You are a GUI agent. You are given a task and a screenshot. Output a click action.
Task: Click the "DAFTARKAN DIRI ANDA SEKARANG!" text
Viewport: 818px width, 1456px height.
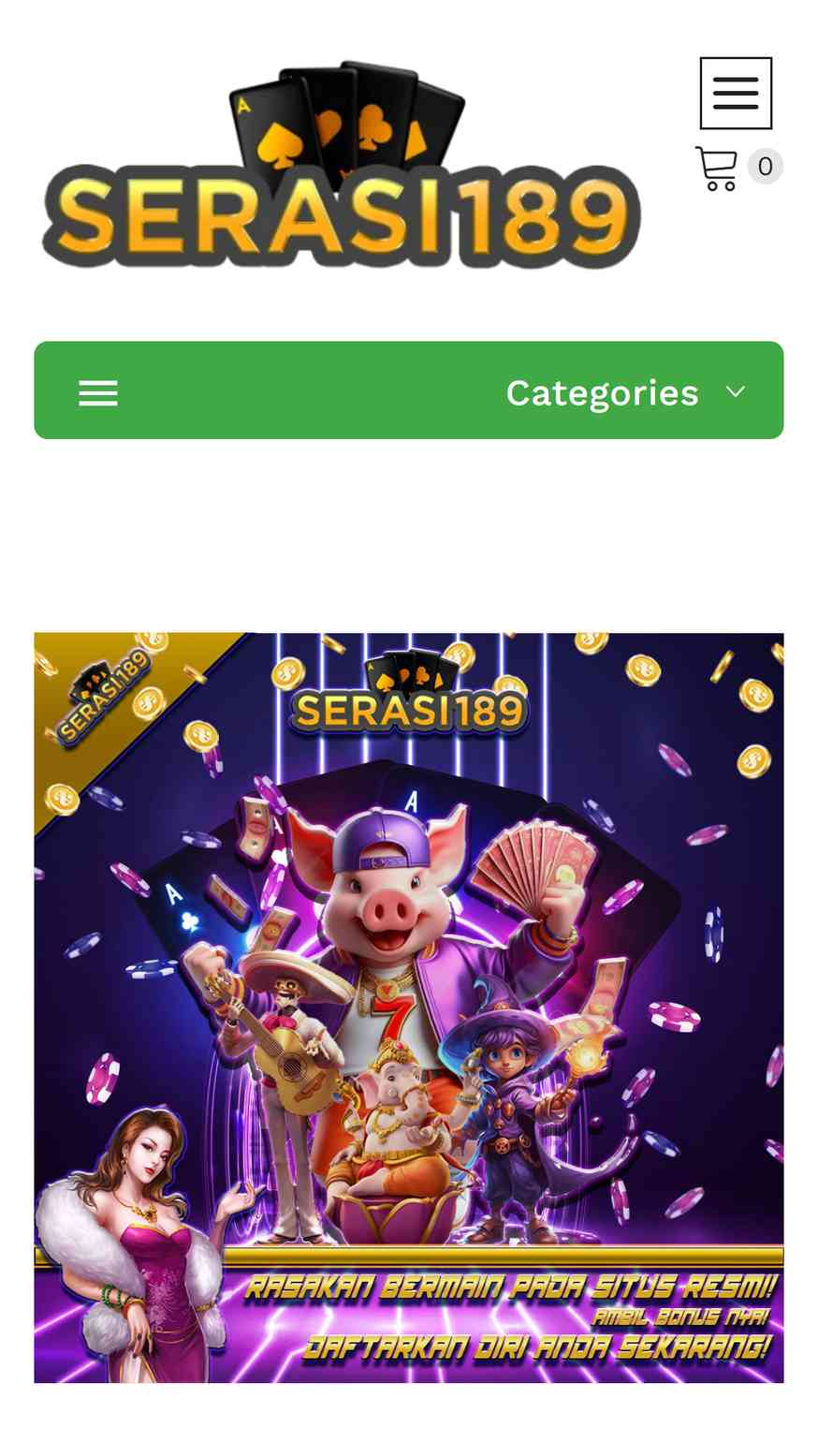(x=537, y=1347)
